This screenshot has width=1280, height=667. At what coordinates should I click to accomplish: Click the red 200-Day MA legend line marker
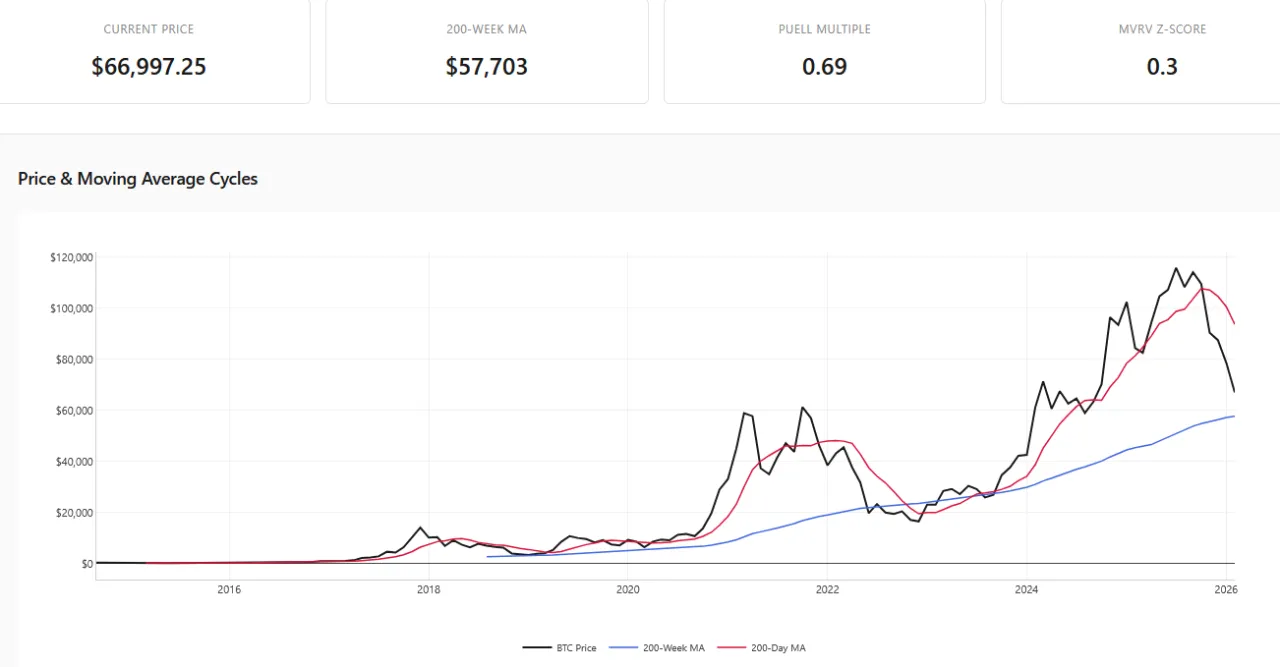click(x=736, y=648)
